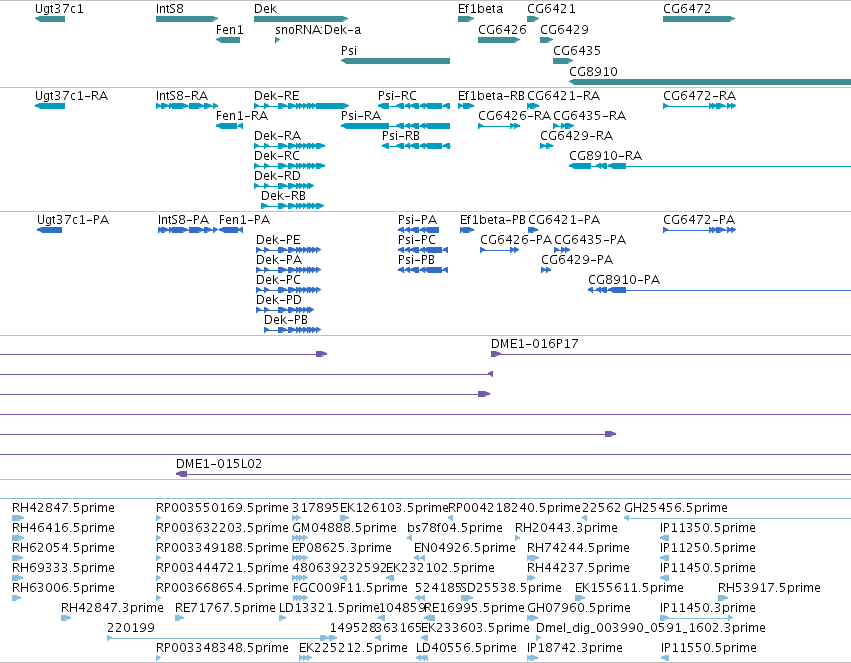Click the IntS8 gene label

[x=169, y=9]
